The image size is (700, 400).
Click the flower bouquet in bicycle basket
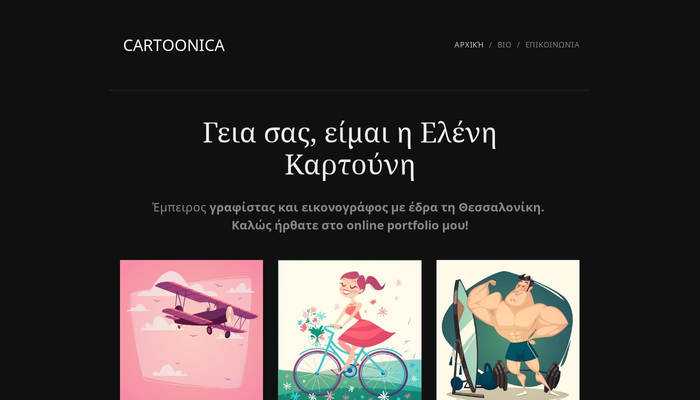pos(313,325)
